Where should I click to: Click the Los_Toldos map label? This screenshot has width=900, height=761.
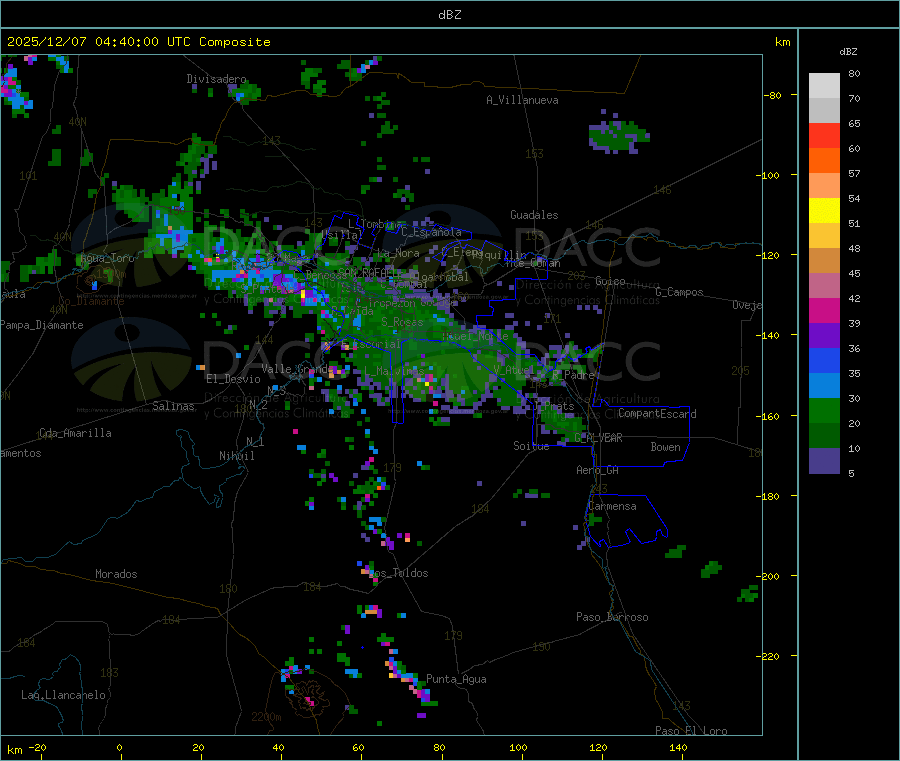click(x=398, y=573)
